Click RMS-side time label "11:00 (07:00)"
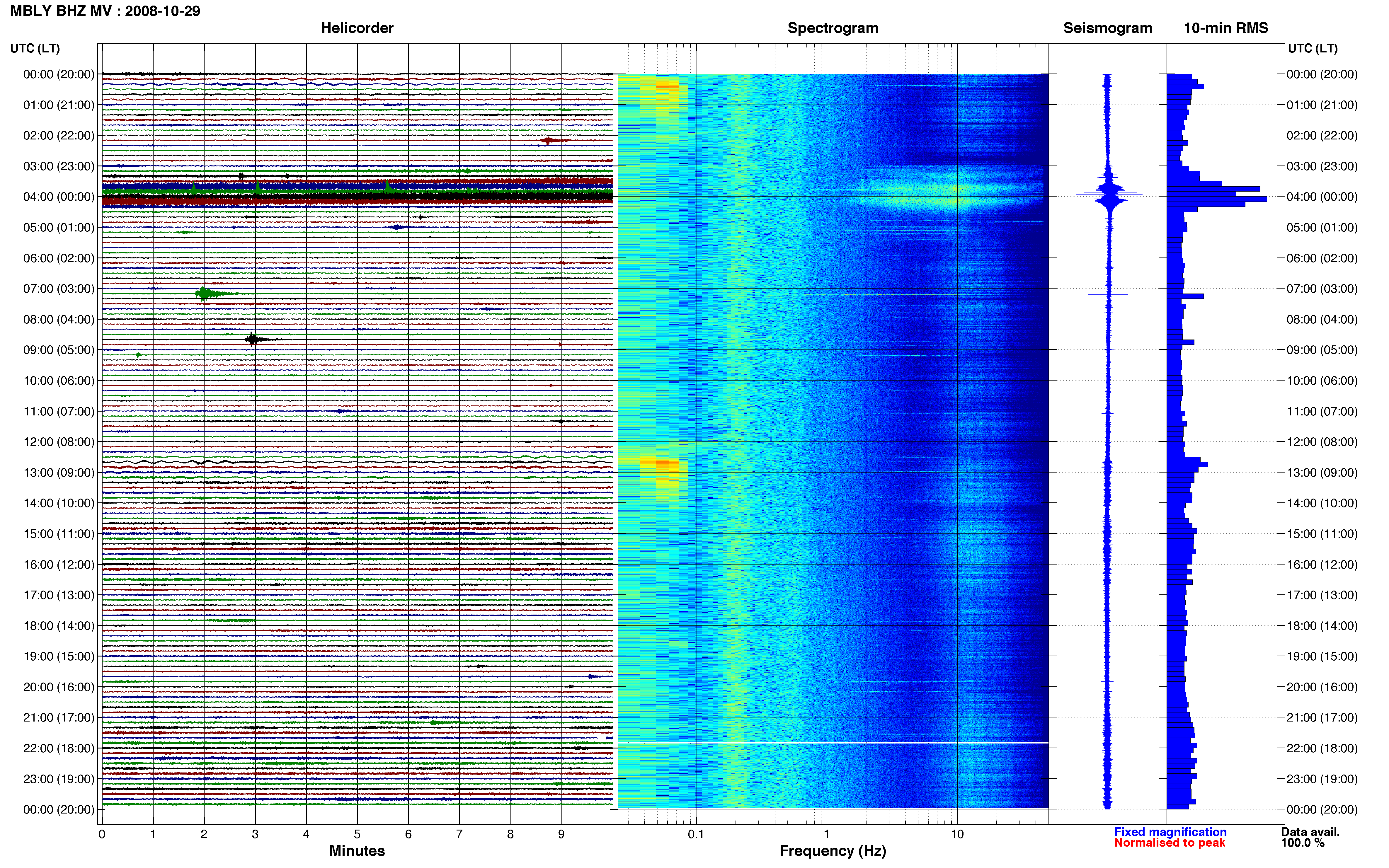This screenshot has height=868, width=1389. click(1322, 411)
